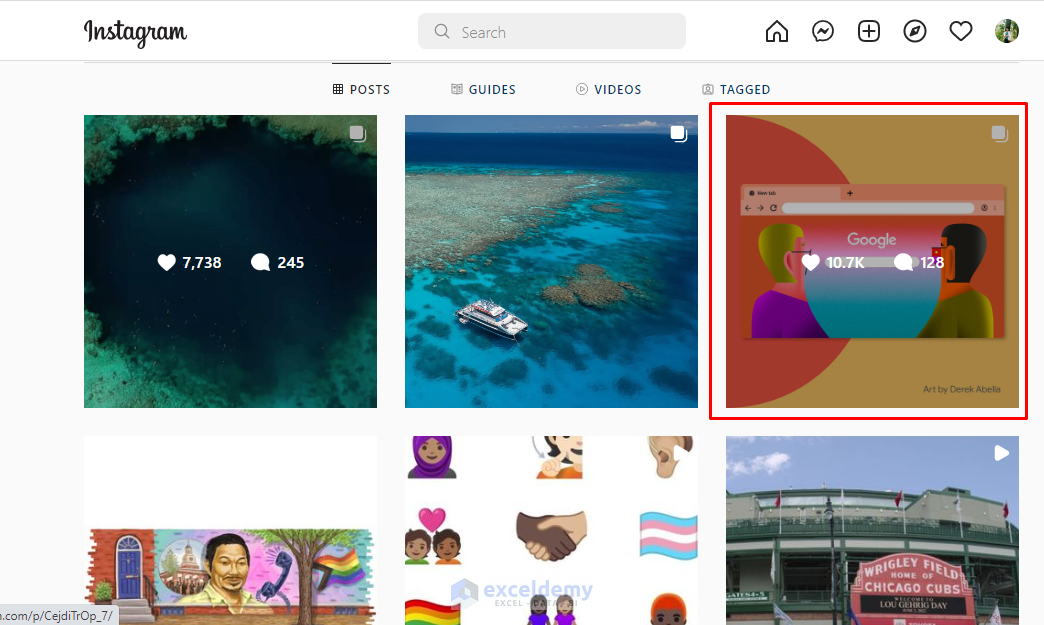
Task: Click carousel icon on blue sinkhole post
Action: [x=358, y=134]
